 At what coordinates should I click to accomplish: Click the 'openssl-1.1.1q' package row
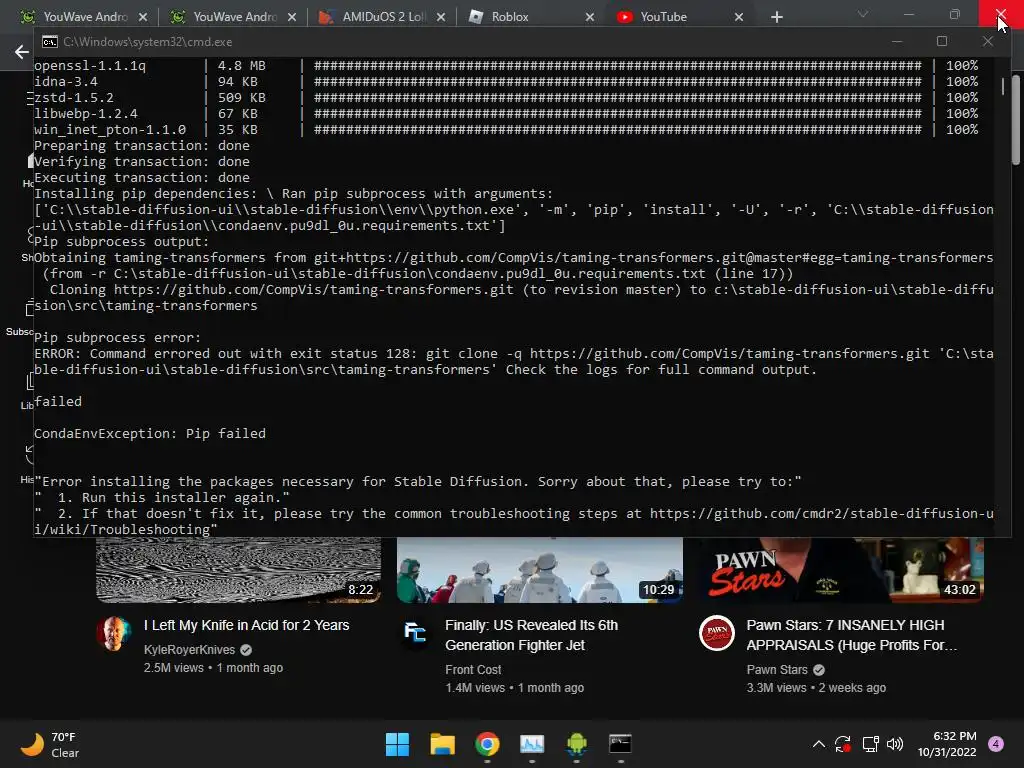(x=506, y=65)
